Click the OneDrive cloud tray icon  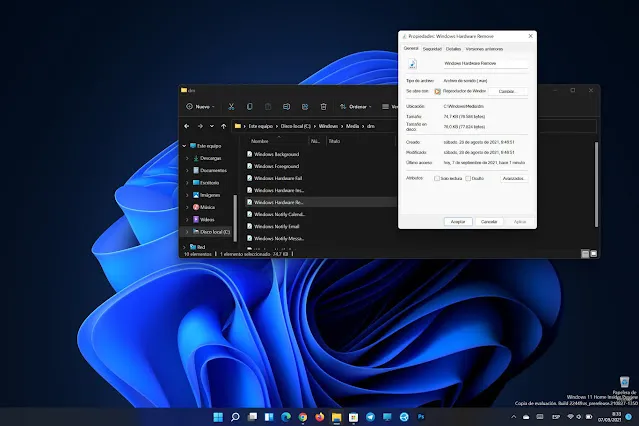(526, 417)
